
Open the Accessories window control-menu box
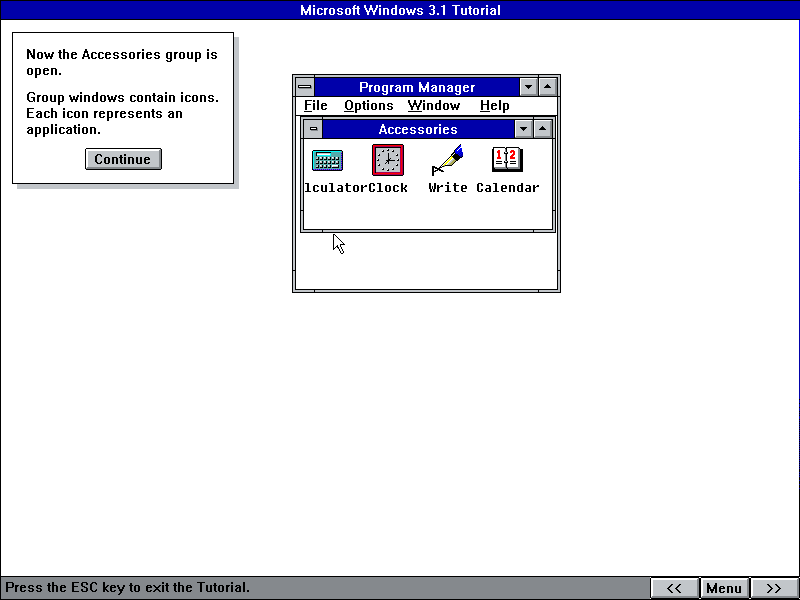313,129
